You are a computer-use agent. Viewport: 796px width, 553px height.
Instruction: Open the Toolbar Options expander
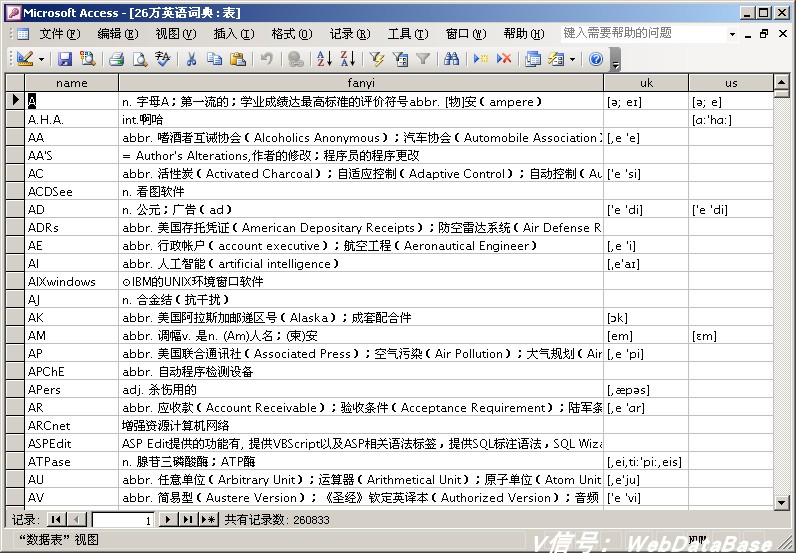[615, 59]
